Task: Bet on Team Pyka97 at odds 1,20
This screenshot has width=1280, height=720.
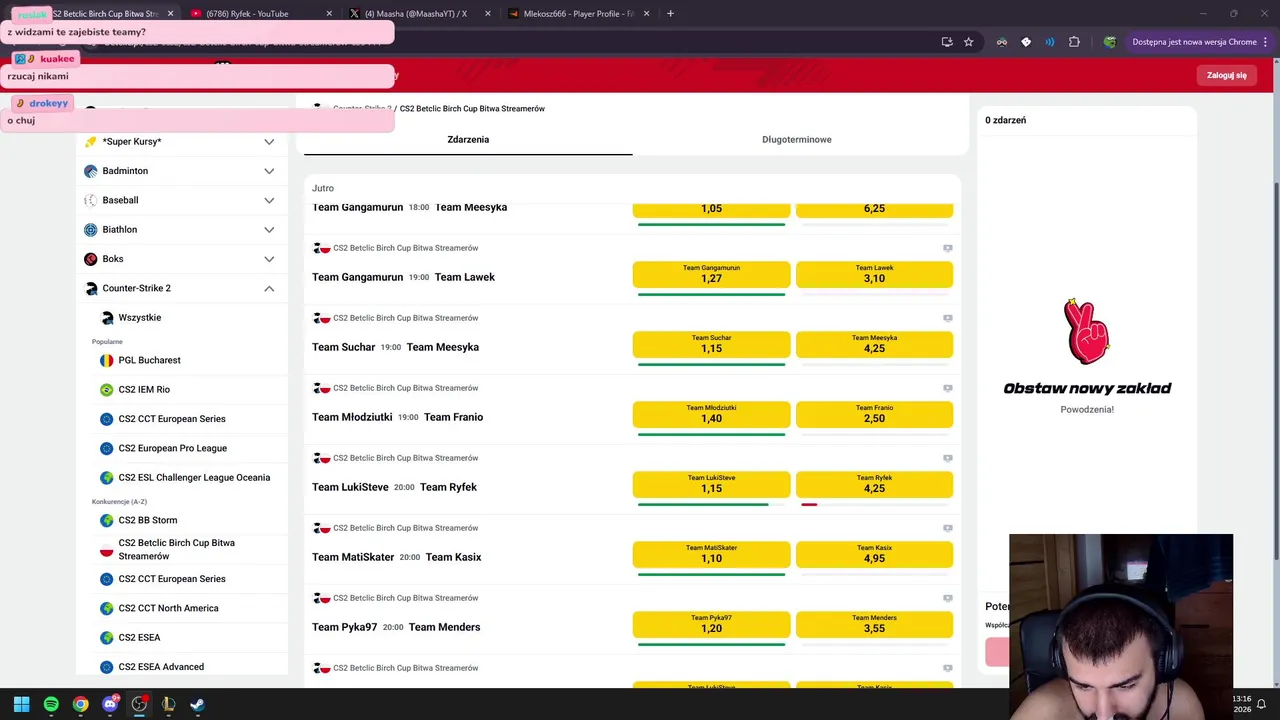Action: (x=711, y=624)
